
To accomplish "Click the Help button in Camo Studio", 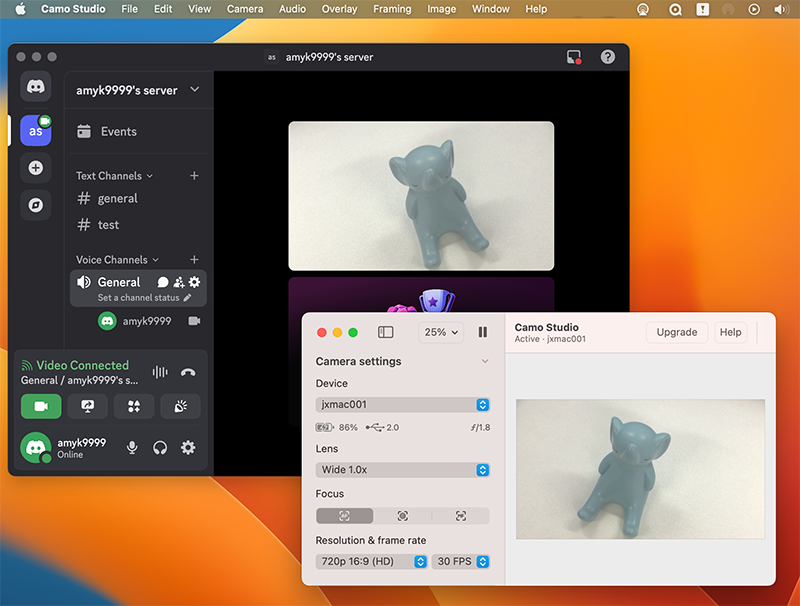I will click(730, 333).
